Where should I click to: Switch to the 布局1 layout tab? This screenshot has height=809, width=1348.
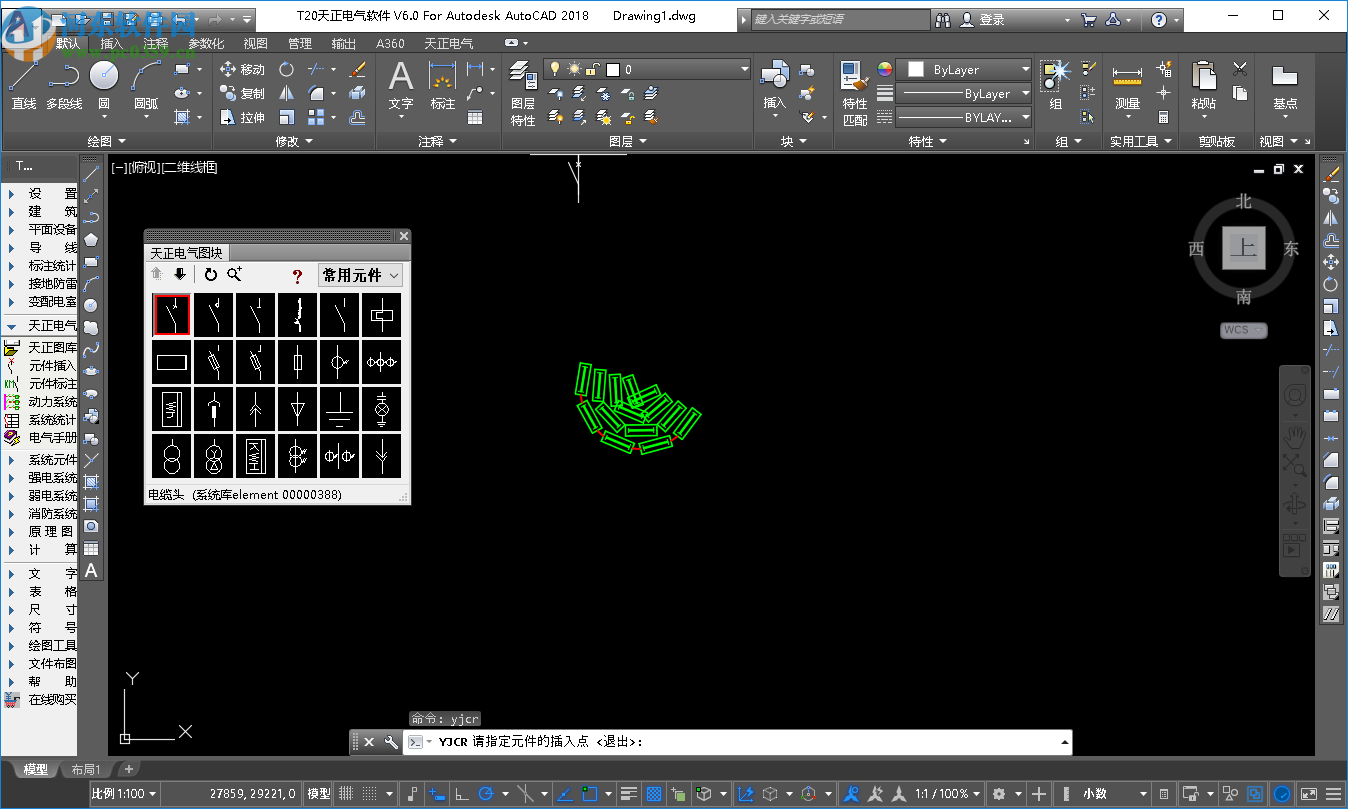pos(85,769)
